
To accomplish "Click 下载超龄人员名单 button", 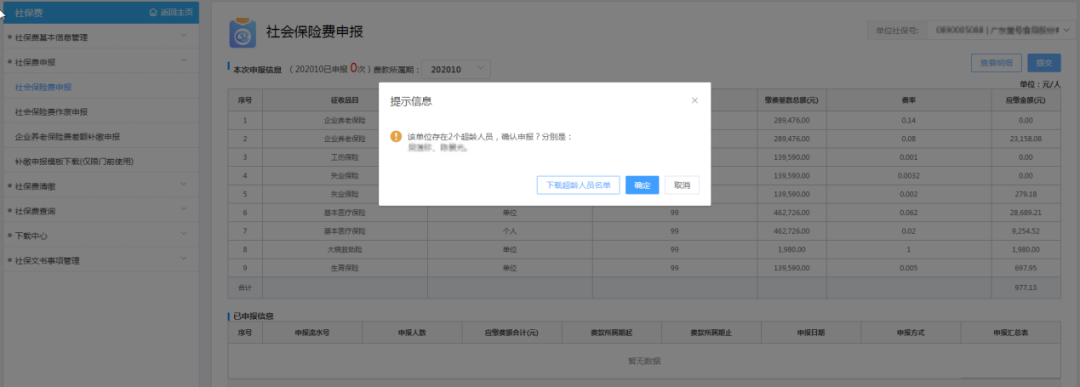I will pos(578,185).
